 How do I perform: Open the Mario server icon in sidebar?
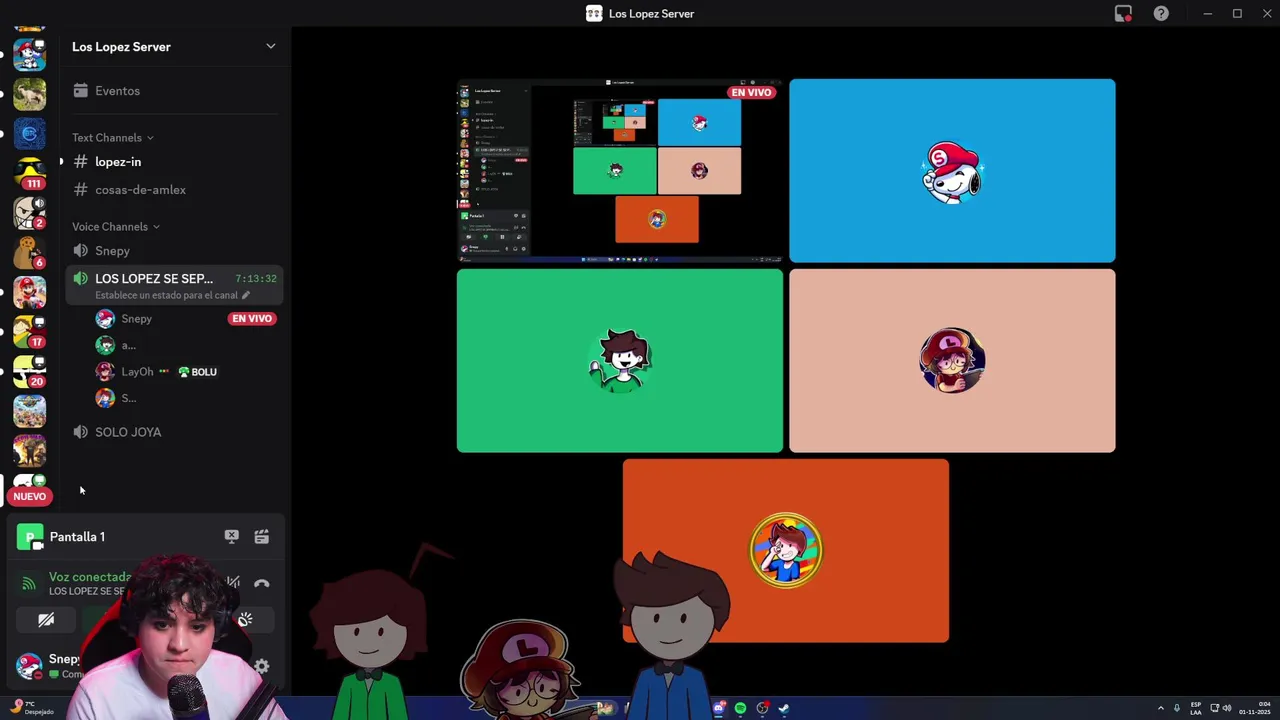pos(29,292)
